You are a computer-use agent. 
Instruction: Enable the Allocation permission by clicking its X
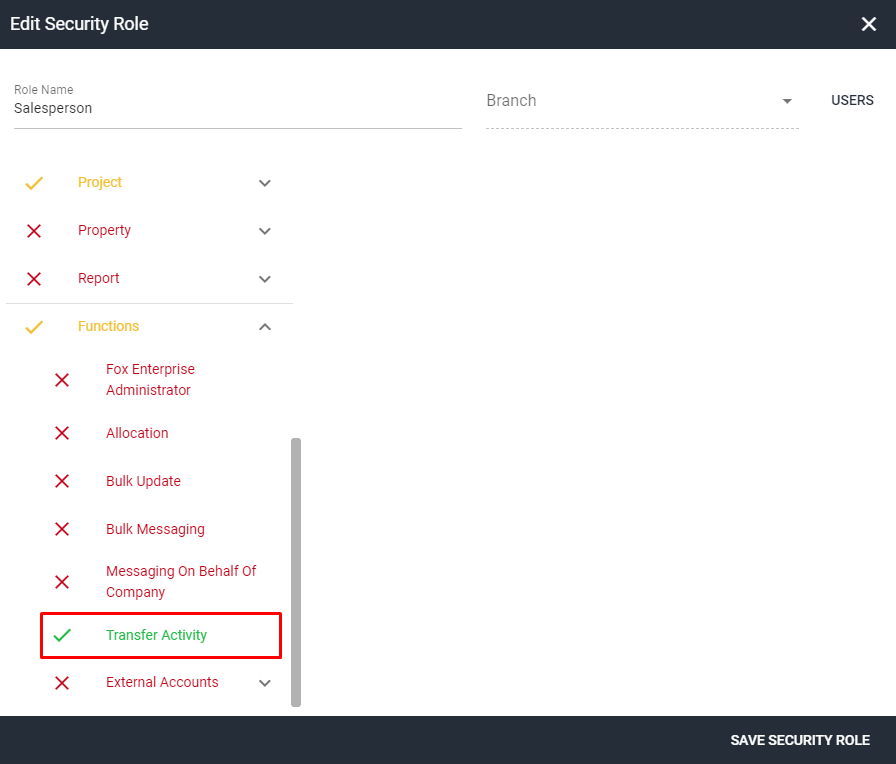[x=61, y=433]
